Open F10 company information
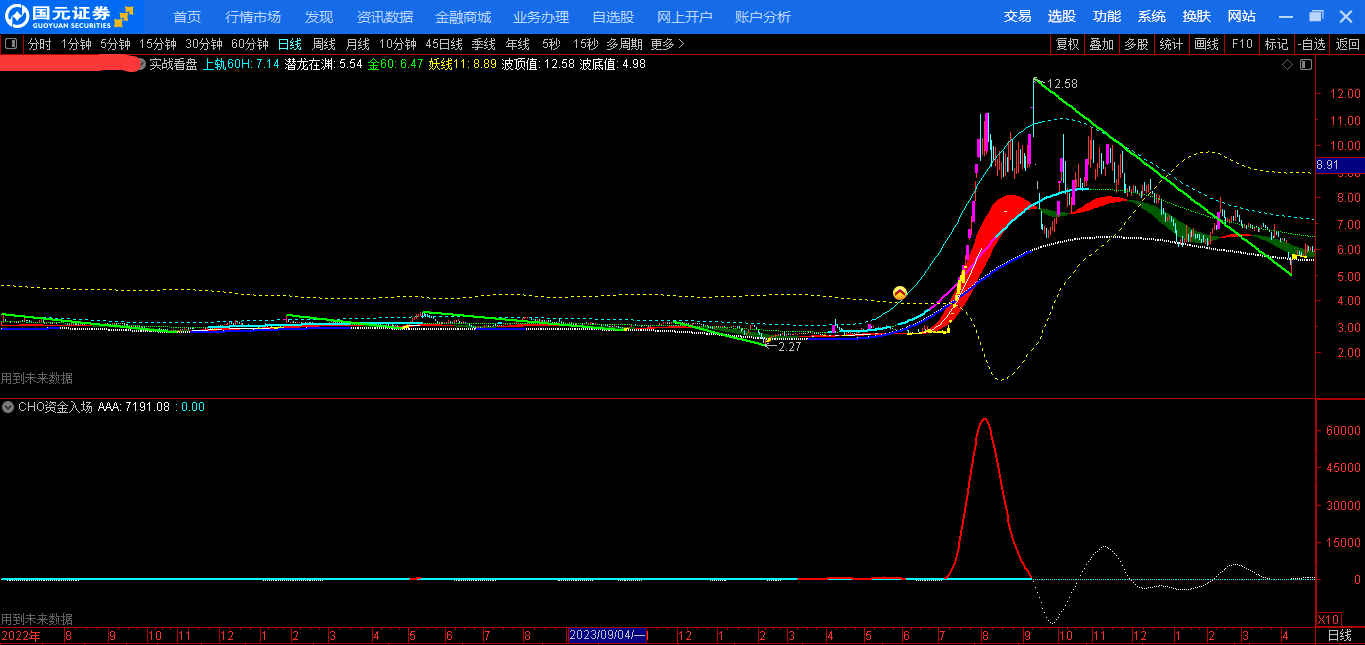Viewport: 1365px width, 645px height. point(1242,44)
